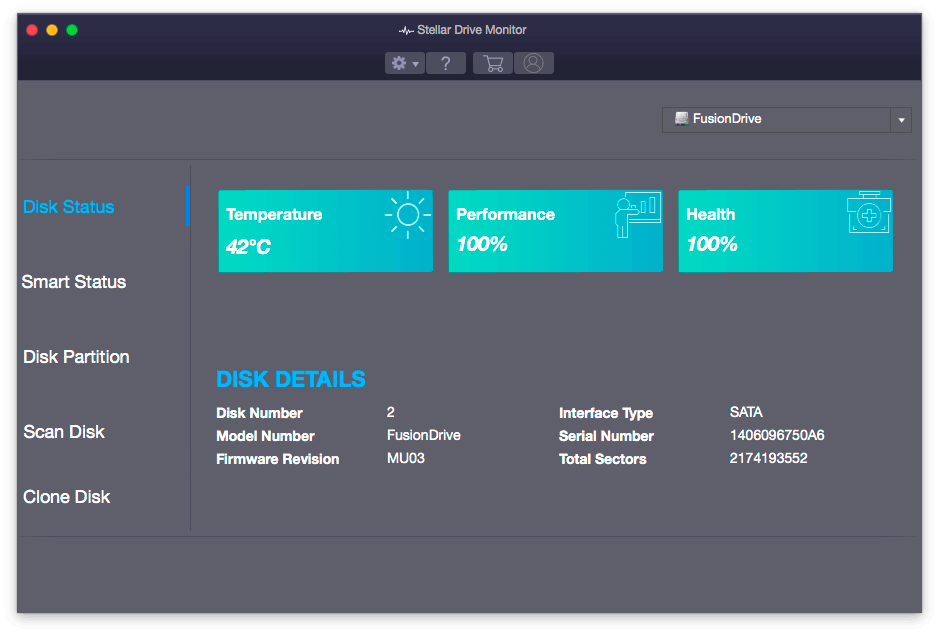This screenshot has width=939, height=634.
Task: Open the settings gear menu
Action: [404, 63]
